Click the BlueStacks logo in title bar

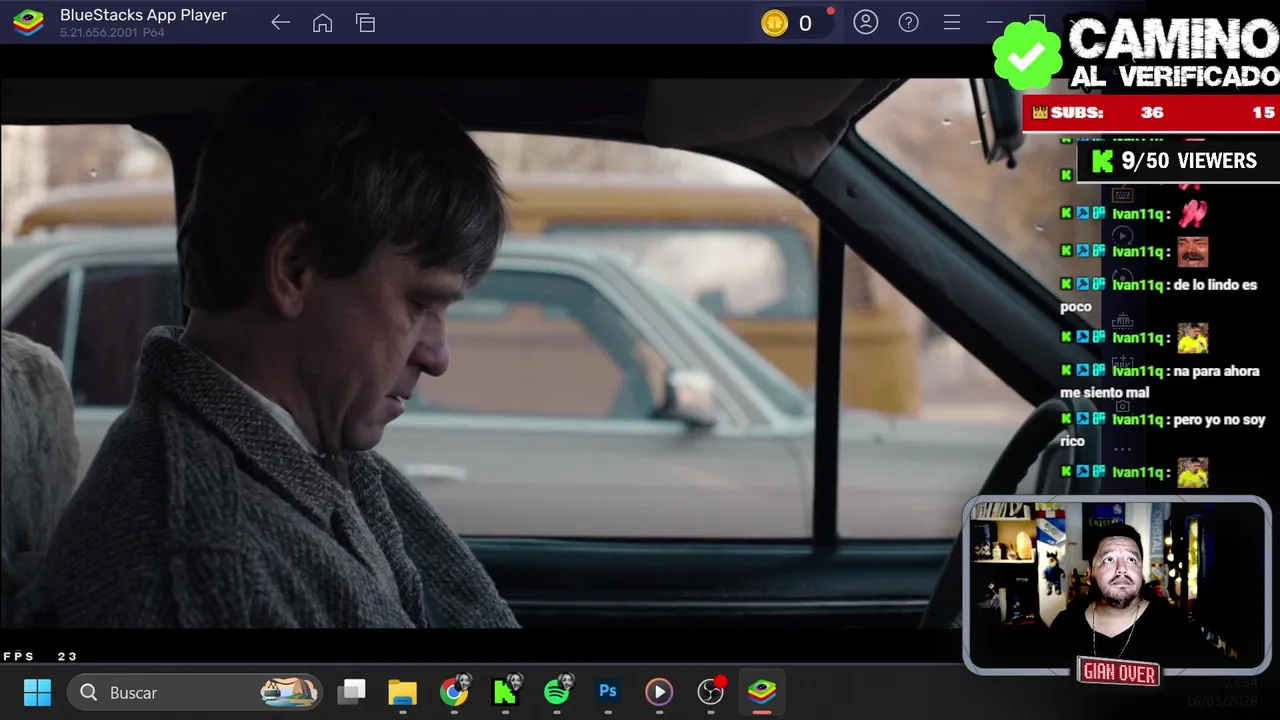pyautogui.click(x=28, y=22)
